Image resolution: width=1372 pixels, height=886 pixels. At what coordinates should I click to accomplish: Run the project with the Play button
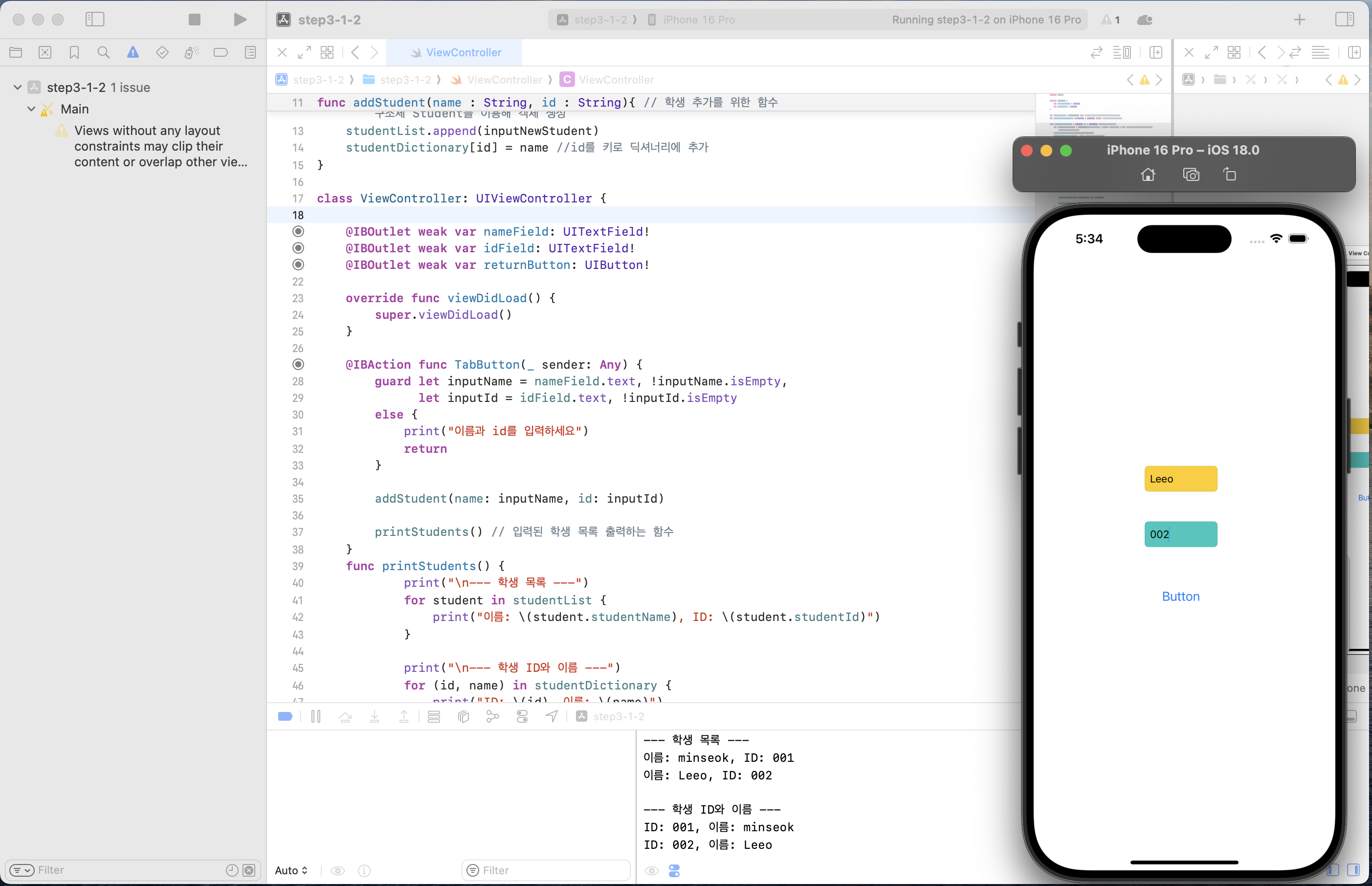240,20
